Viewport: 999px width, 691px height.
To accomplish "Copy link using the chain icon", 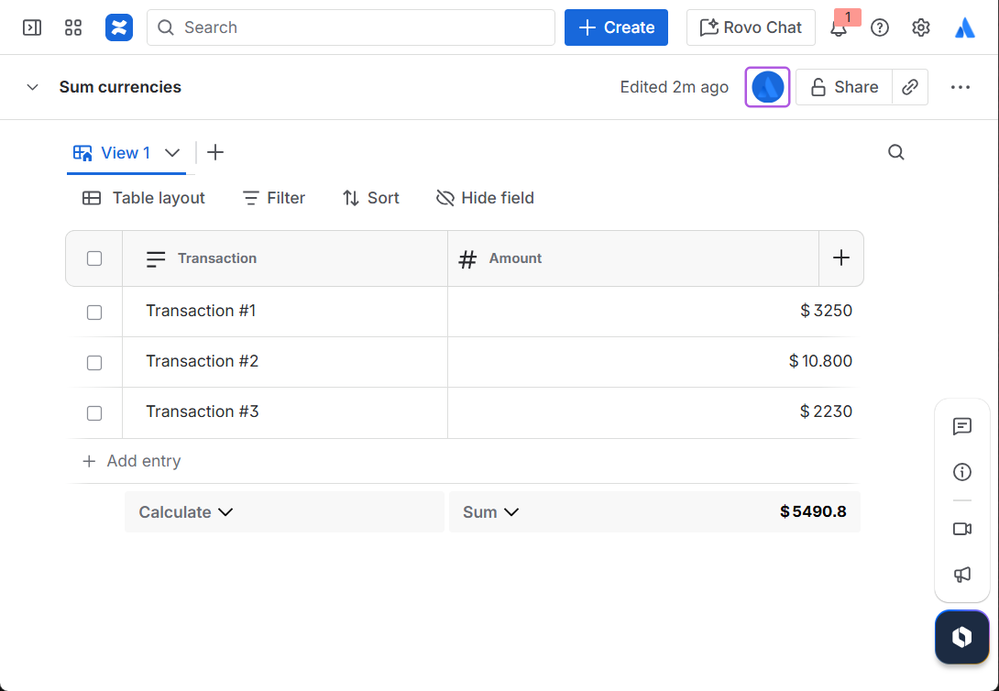I will point(910,87).
